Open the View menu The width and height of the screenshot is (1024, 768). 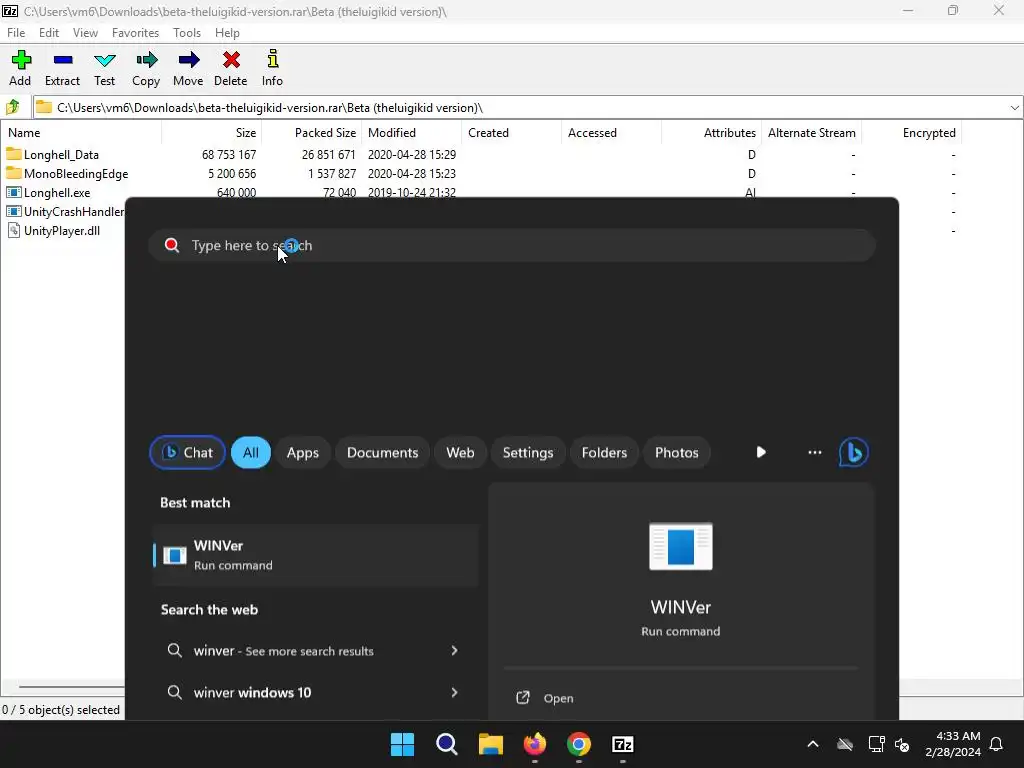pos(86,33)
